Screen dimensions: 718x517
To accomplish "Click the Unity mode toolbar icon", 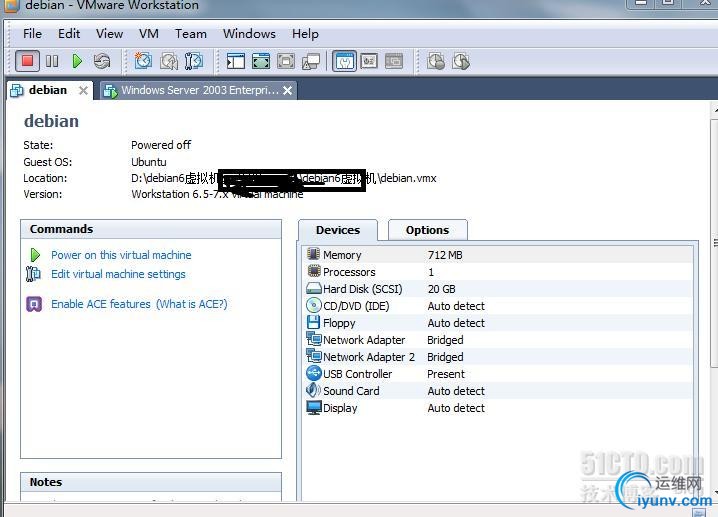I will 311,61.
